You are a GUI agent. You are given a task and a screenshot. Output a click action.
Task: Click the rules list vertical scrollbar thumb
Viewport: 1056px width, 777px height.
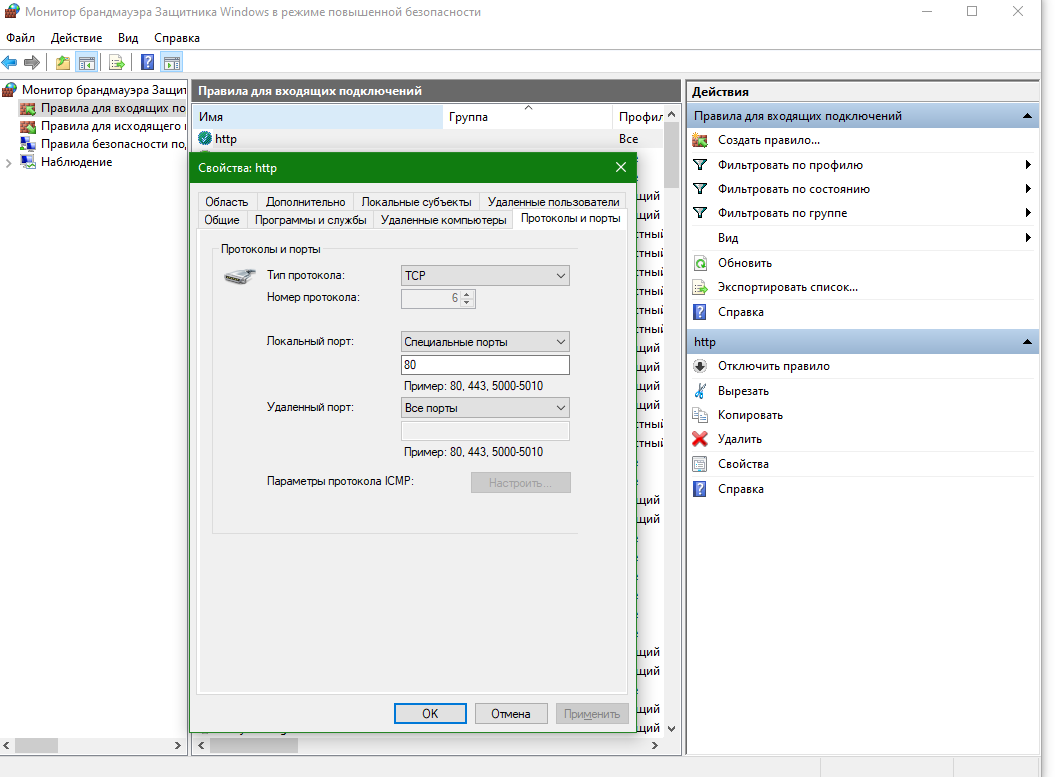[x=671, y=156]
